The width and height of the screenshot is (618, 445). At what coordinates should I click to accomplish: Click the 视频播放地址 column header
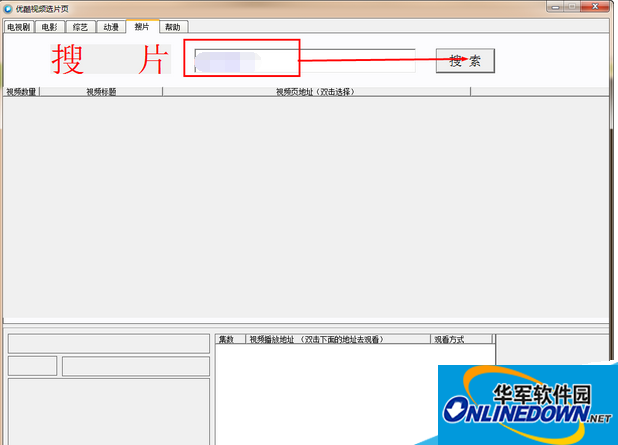[x=338, y=339]
